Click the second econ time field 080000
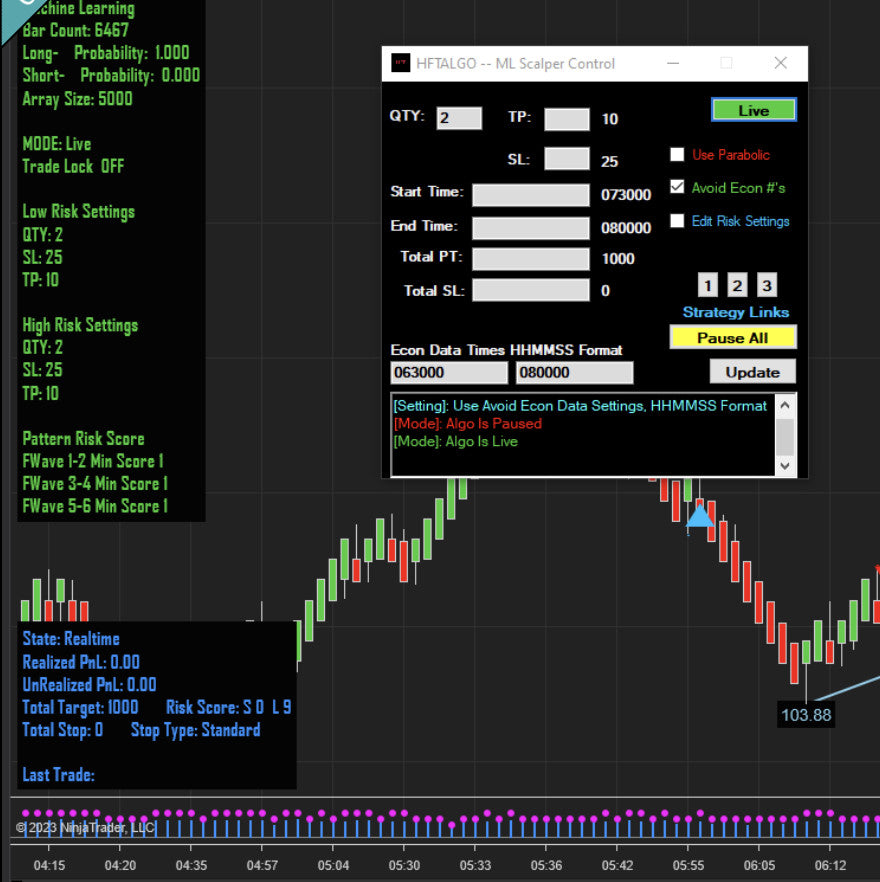The width and height of the screenshot is (880, 882). [574, 372]
